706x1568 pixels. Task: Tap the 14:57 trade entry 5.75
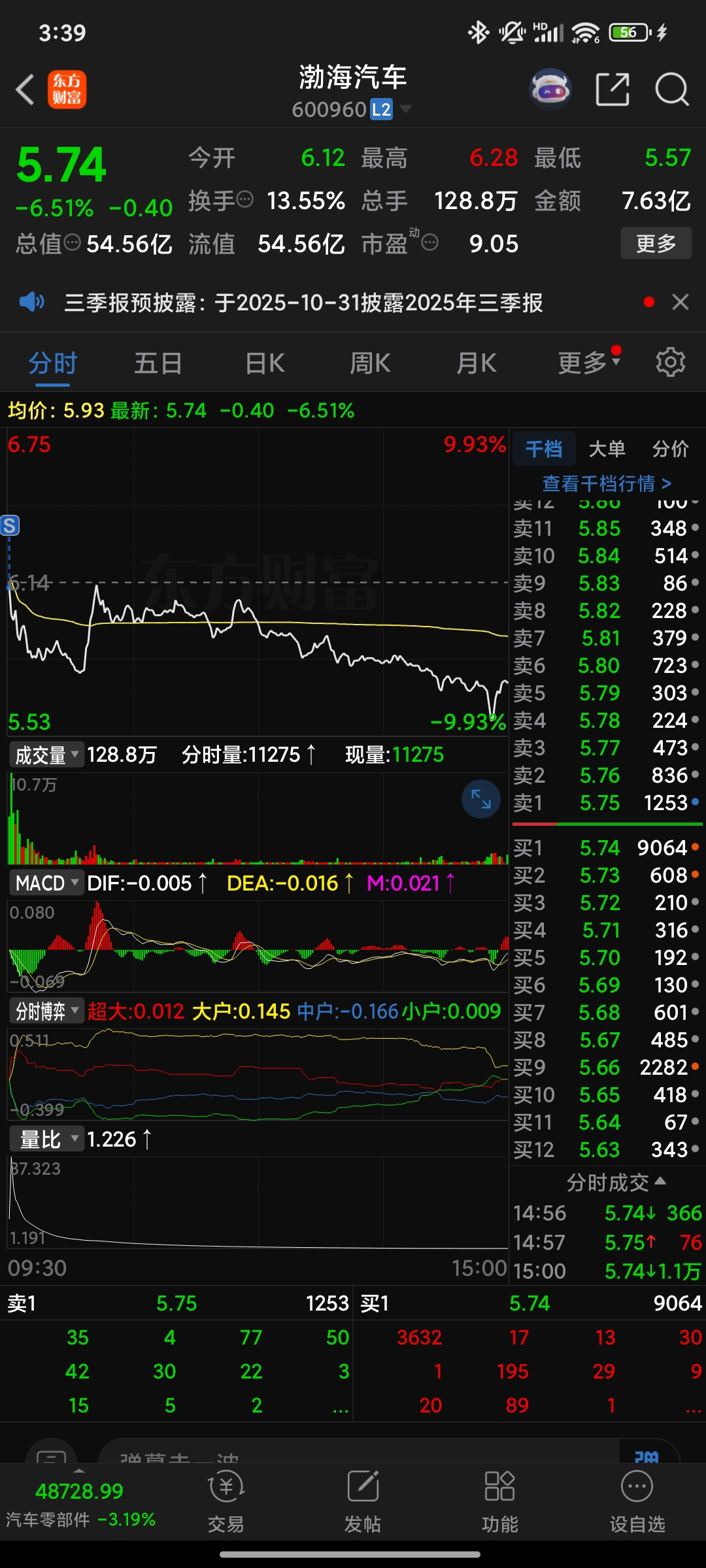[607, 1242]
